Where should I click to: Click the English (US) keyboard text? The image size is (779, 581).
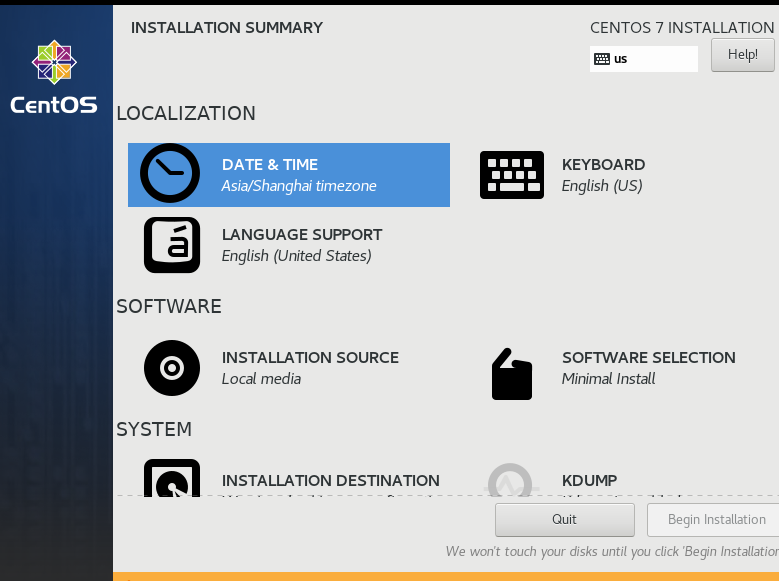602,186
